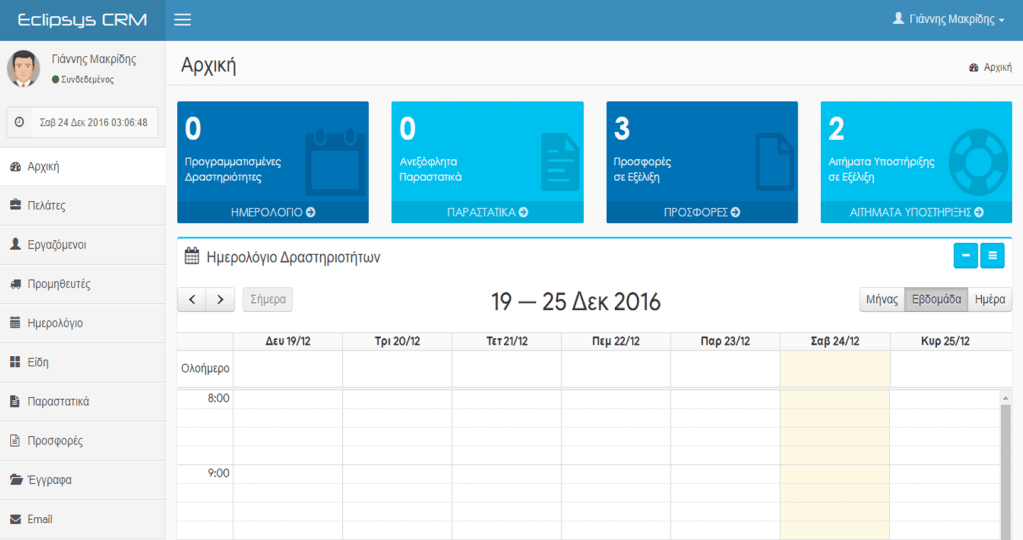Click the calendar icon next to Ημερολόγιο in sidebar
Viewport: 1023px width, 540px height.
[16, 322]
